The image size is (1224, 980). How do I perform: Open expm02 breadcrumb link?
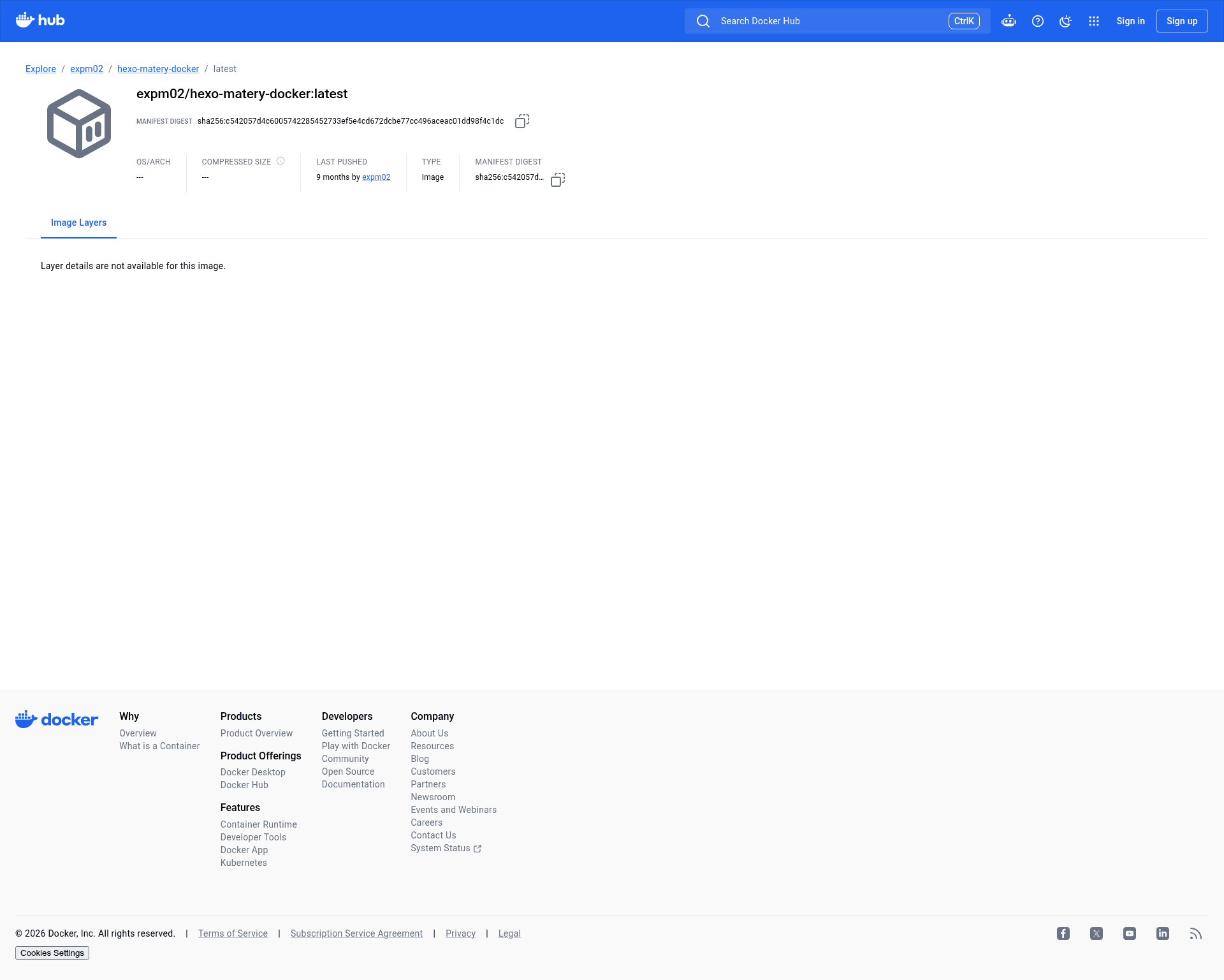(87, 69)
